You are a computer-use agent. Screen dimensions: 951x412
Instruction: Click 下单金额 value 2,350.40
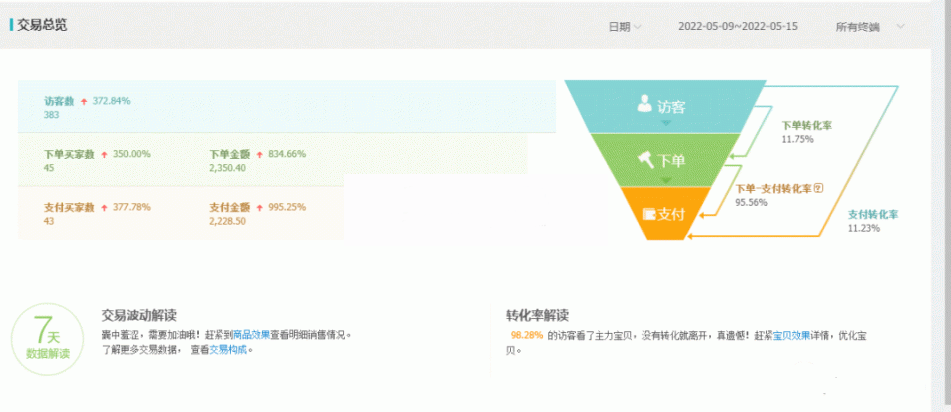227,168
